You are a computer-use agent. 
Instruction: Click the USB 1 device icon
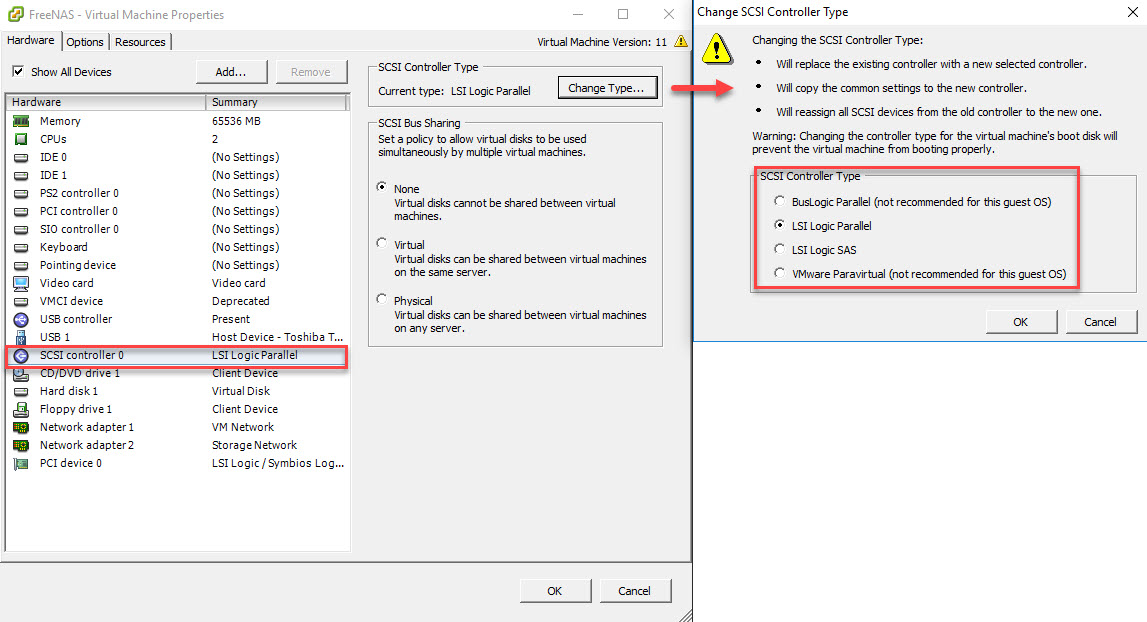pyautogui.click(x=21, y=337)
